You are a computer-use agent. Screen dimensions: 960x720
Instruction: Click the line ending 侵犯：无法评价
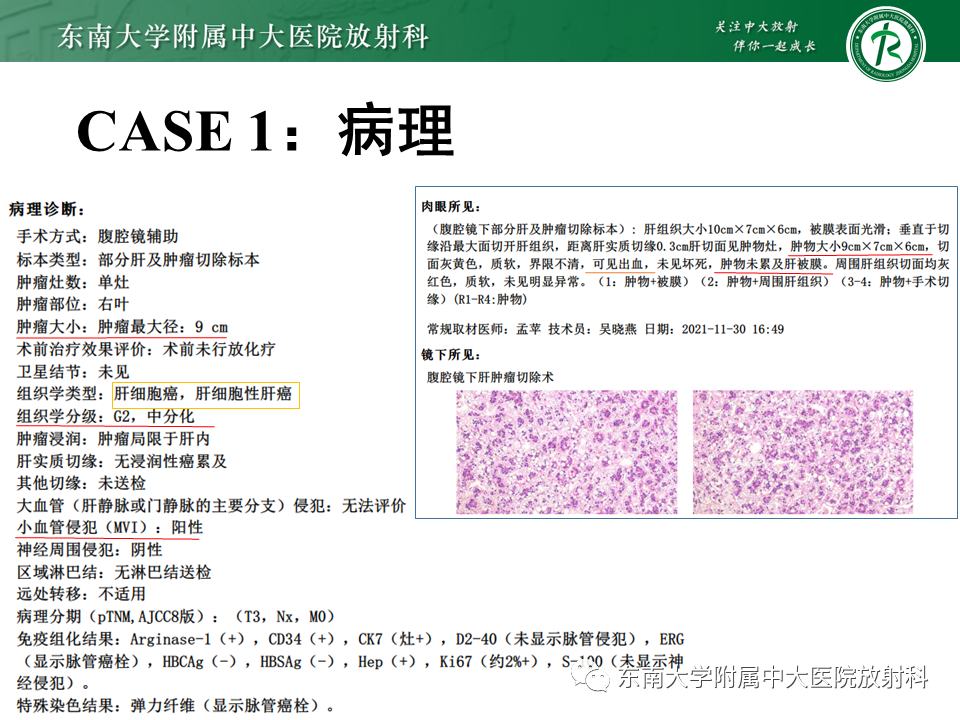[x=211, y=506]
